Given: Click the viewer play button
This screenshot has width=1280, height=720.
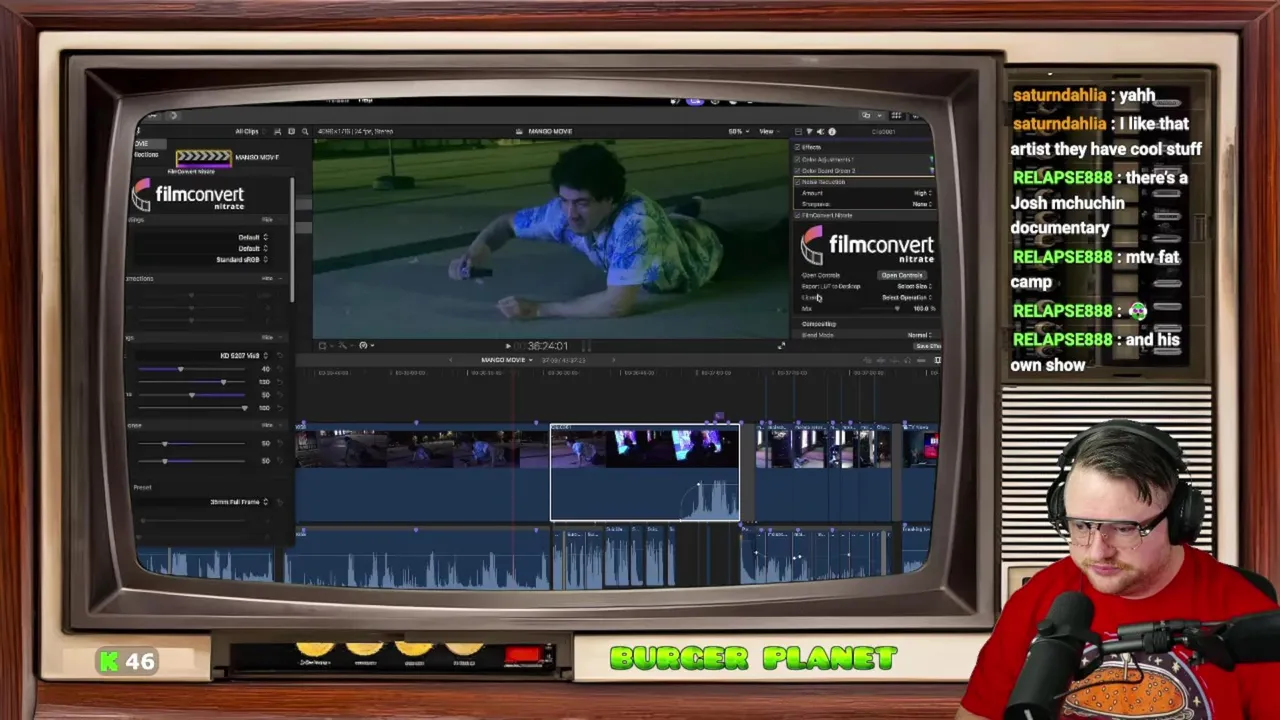Looking at the screenshot, I should pos(508,346).
